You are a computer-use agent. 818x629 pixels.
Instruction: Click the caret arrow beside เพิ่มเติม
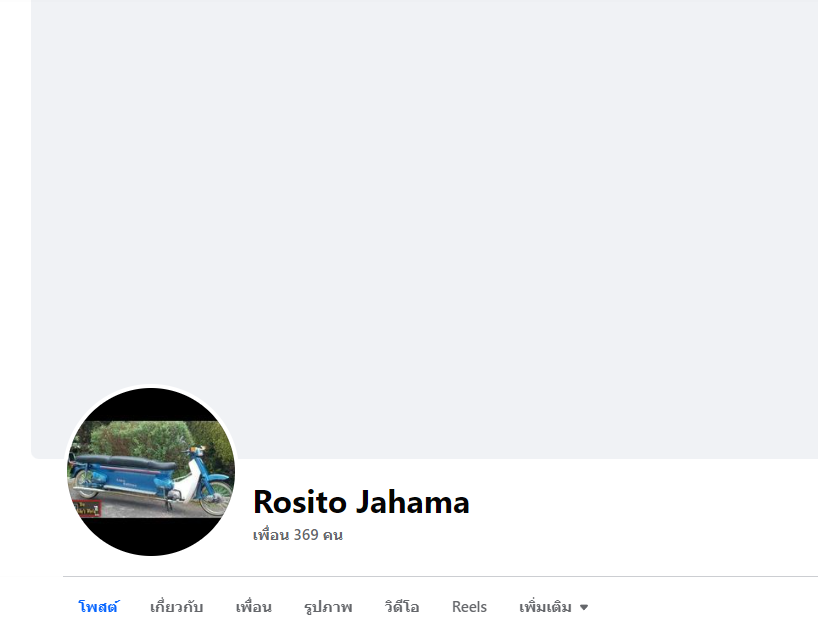click(x=584, y=607)
